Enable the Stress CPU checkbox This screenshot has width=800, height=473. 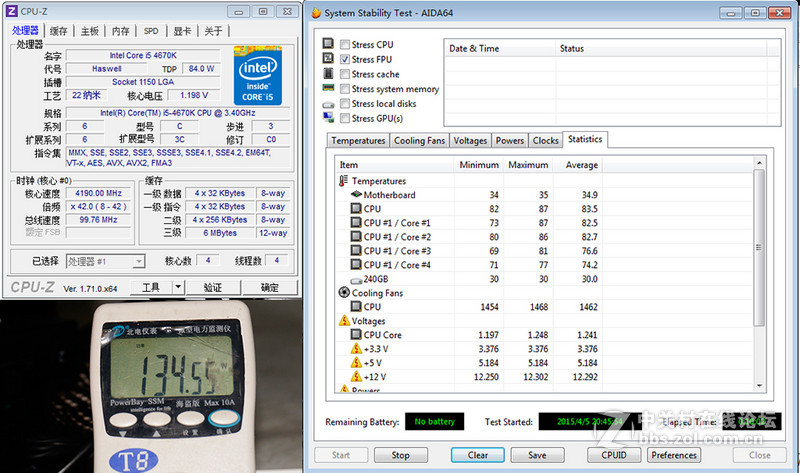point(345,45)
